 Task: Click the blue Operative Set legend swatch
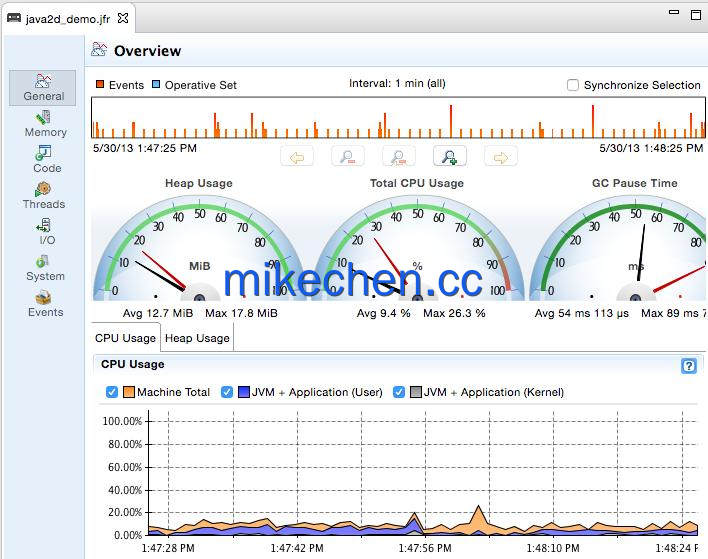(156, 84)
